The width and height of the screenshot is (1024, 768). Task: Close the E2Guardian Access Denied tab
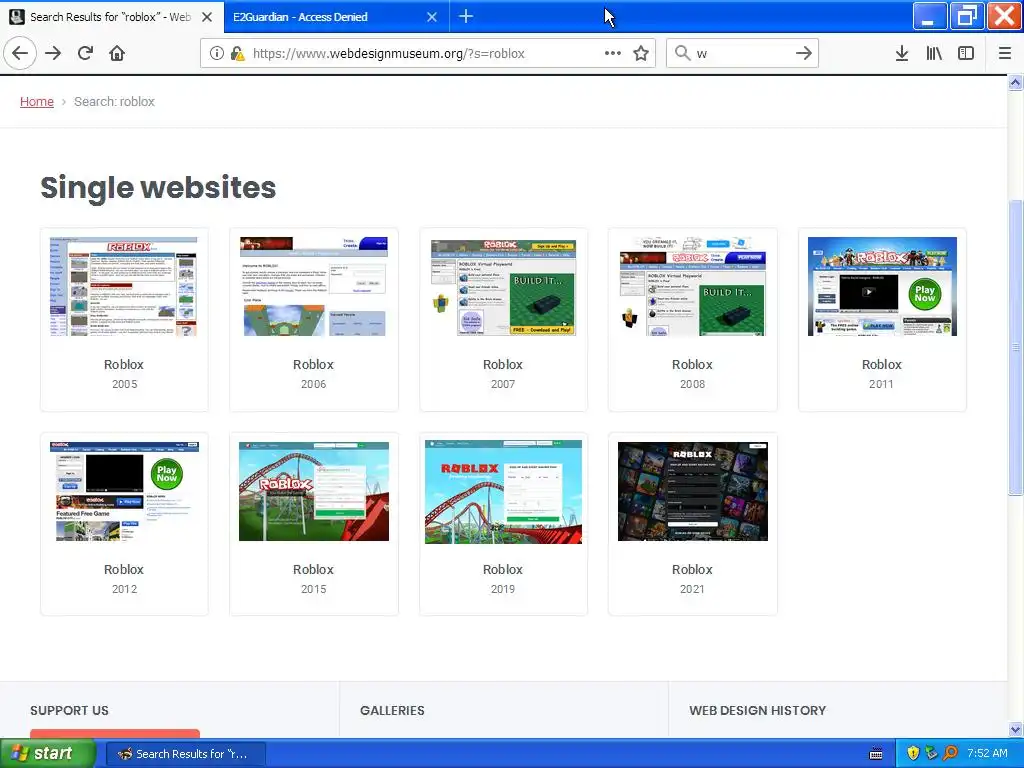tap(432, 17)
